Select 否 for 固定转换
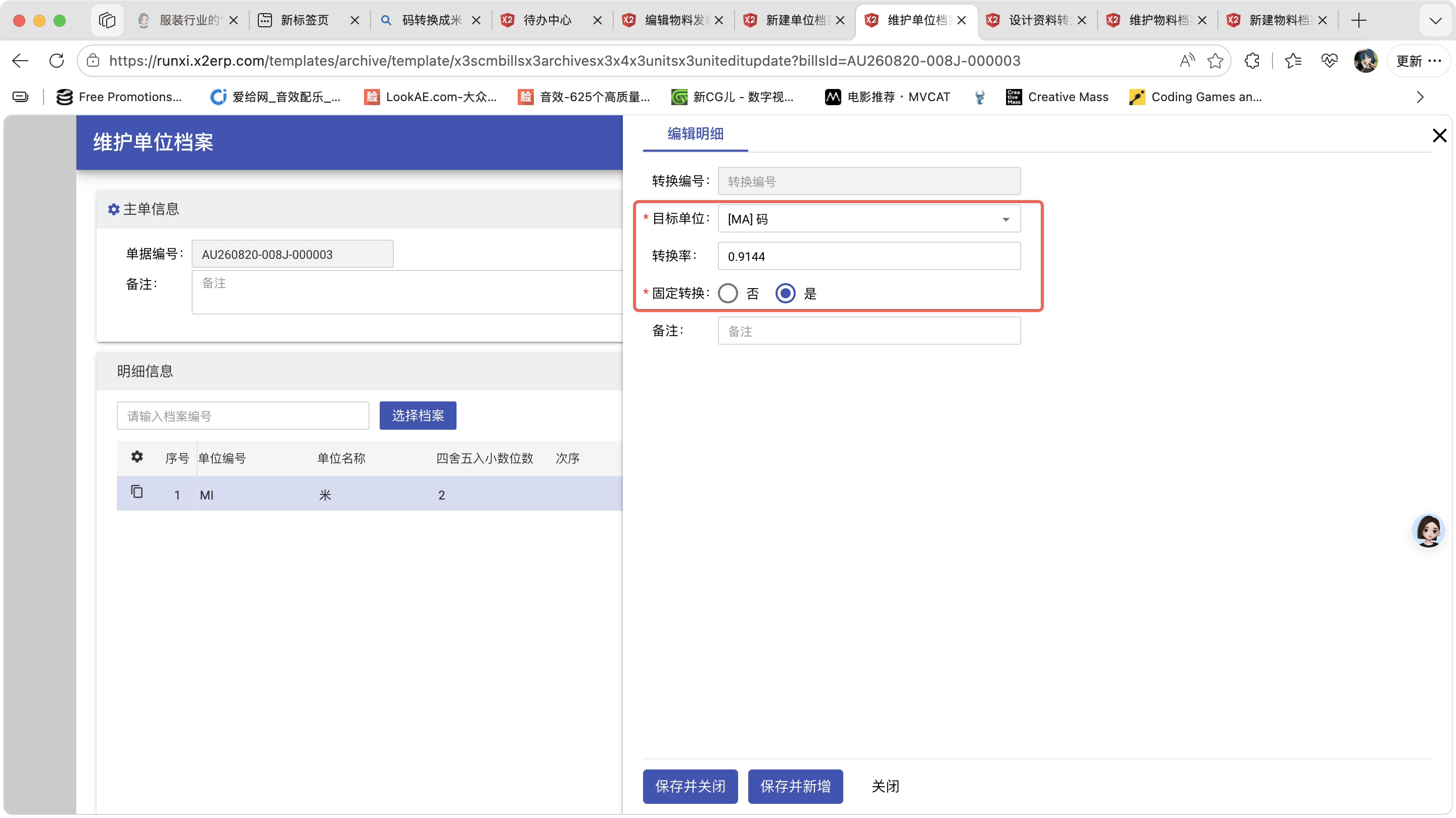This screenshot has height=818, width=1456. pyautogui.click(x=727, y=293)
